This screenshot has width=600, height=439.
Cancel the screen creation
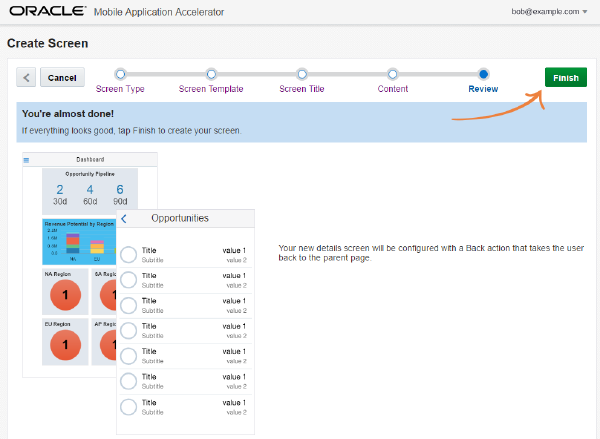pyautogui.click(x=62, y=78)
